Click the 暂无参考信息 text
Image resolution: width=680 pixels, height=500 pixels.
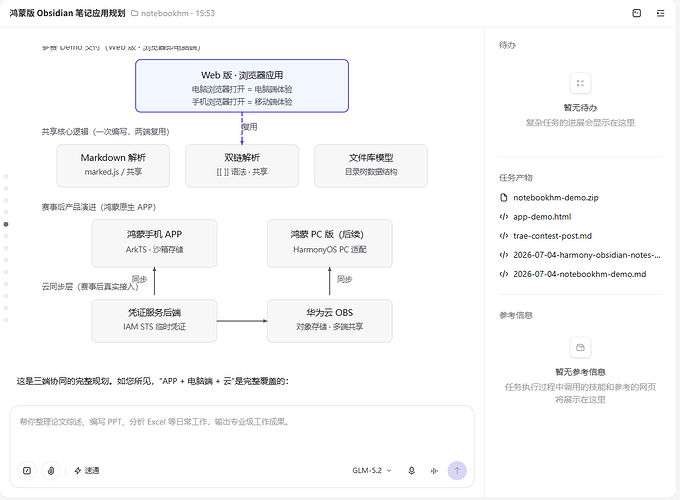click(x=580, y=372)
